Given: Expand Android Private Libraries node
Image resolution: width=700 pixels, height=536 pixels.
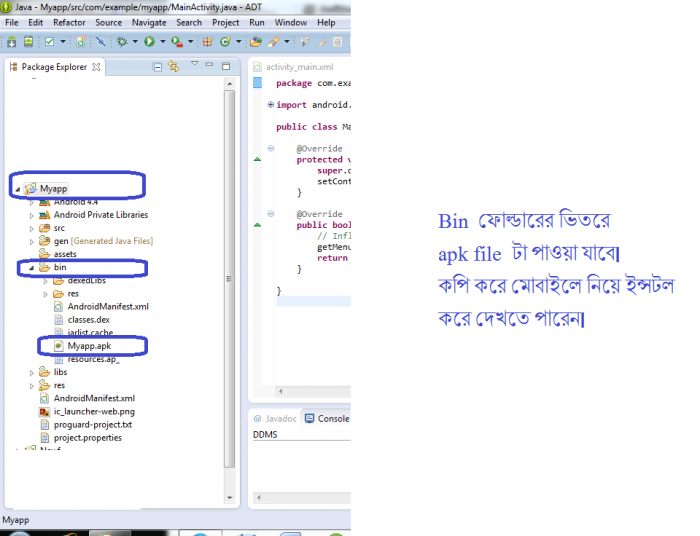Looking at the screenshot, I should 31,216.
